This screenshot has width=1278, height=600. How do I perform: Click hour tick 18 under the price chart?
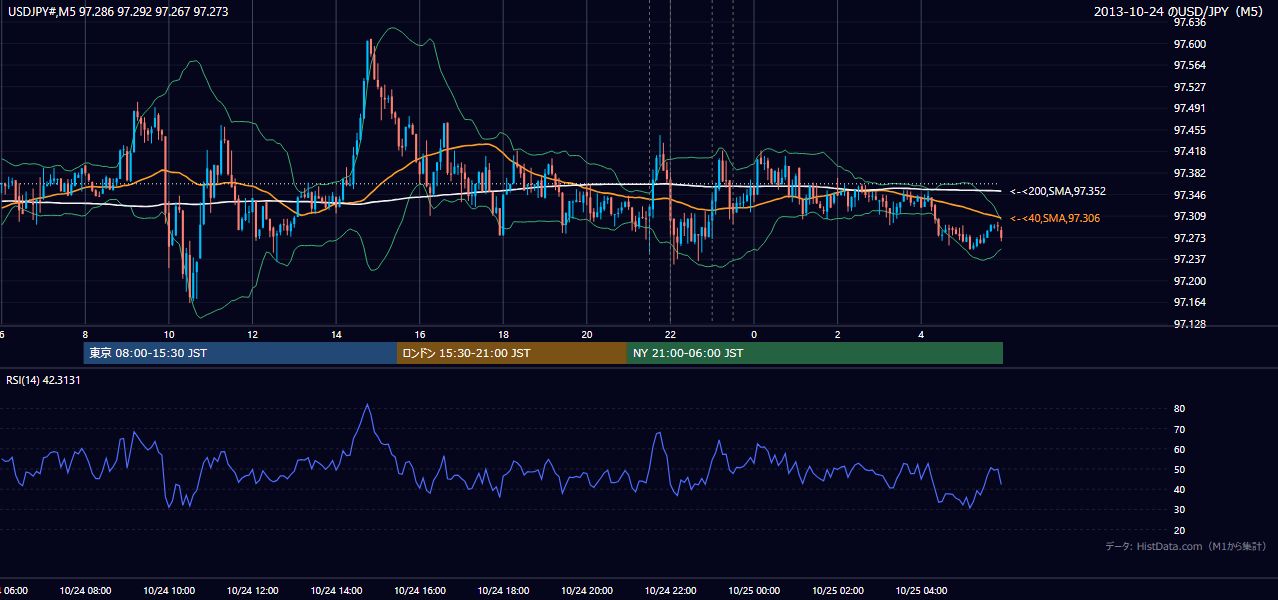pyautogui.click(x=503, y=335)
